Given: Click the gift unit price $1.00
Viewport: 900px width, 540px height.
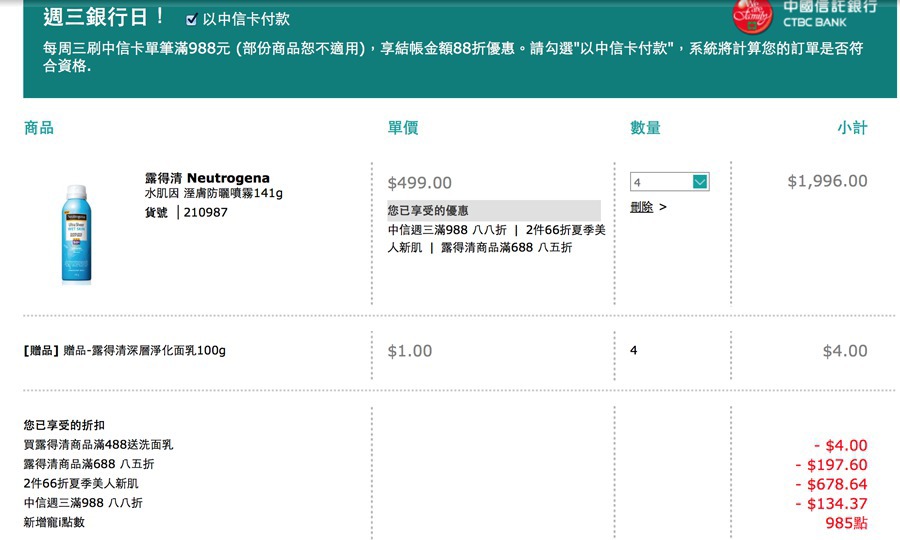Looking at the screenshot, I should tap(410, 351).
